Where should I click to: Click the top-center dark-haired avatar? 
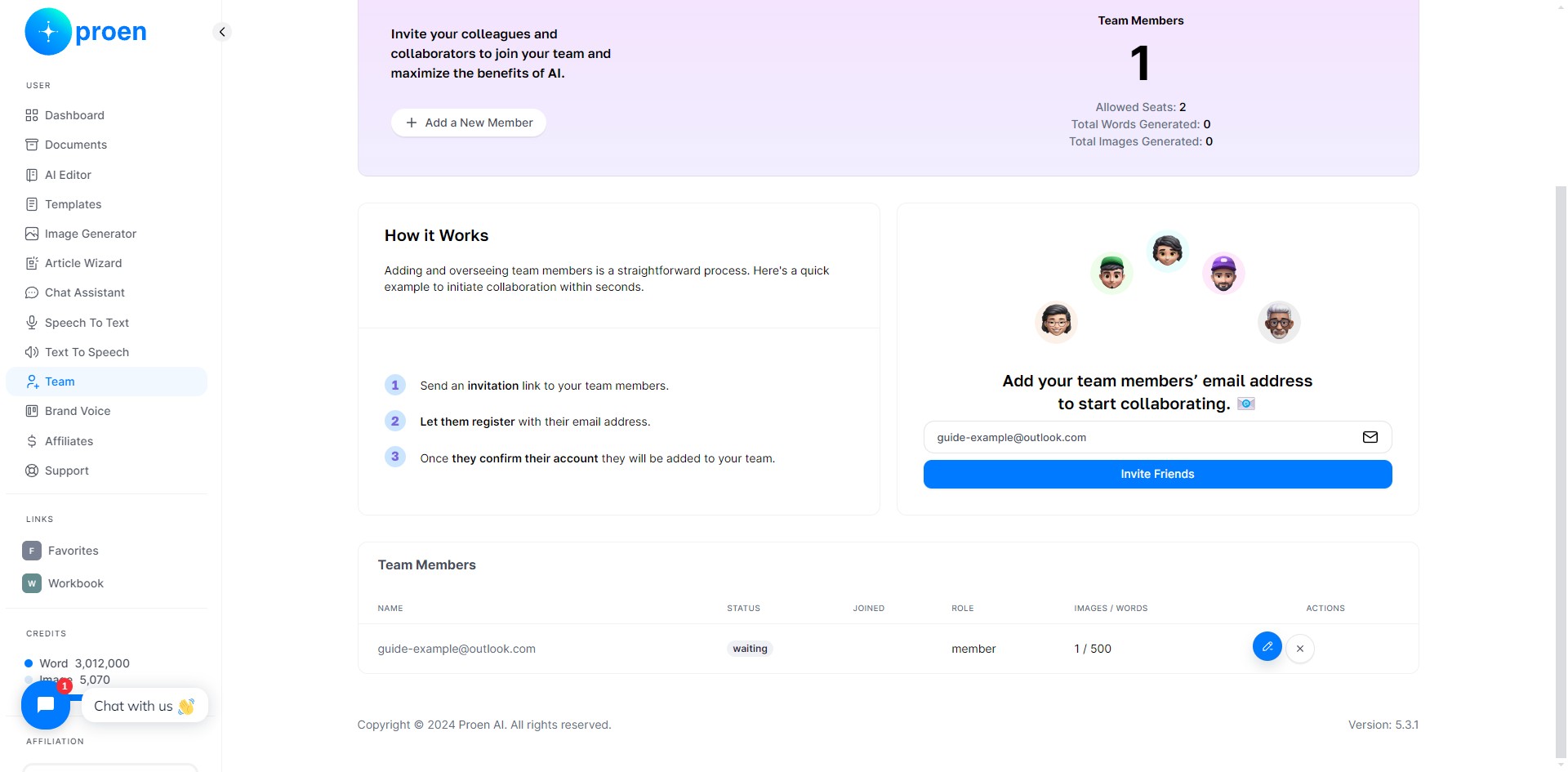click(x=1167, y=250)
